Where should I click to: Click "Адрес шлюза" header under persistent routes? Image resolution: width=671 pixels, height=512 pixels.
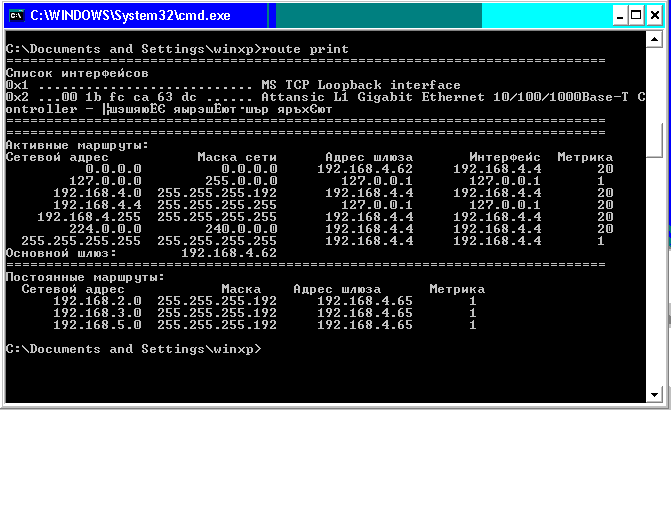click(337, 289)
